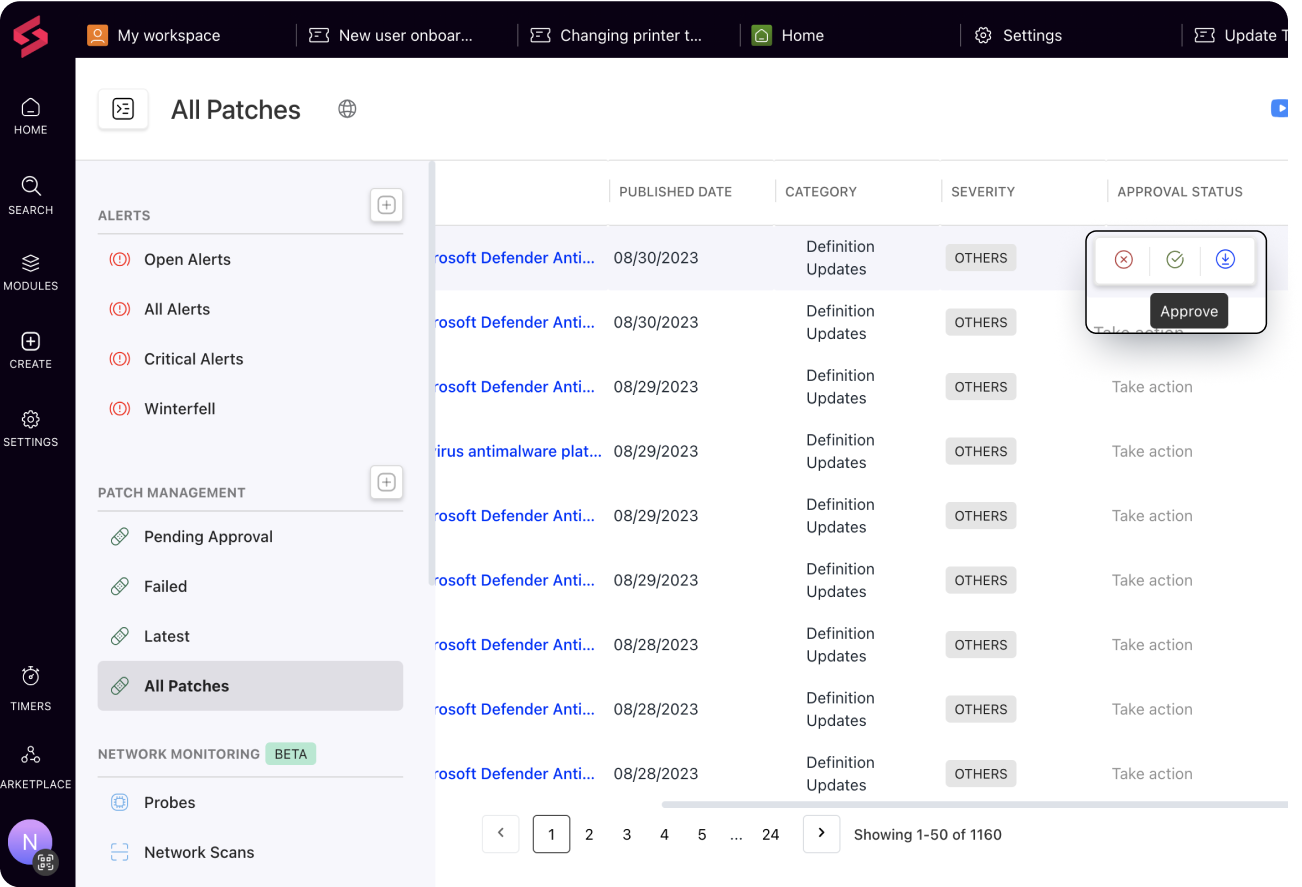The width and height of the screenshot is (1302, 887).
Task: Open the Pending Approval patch list
Action: coord(209,536)
